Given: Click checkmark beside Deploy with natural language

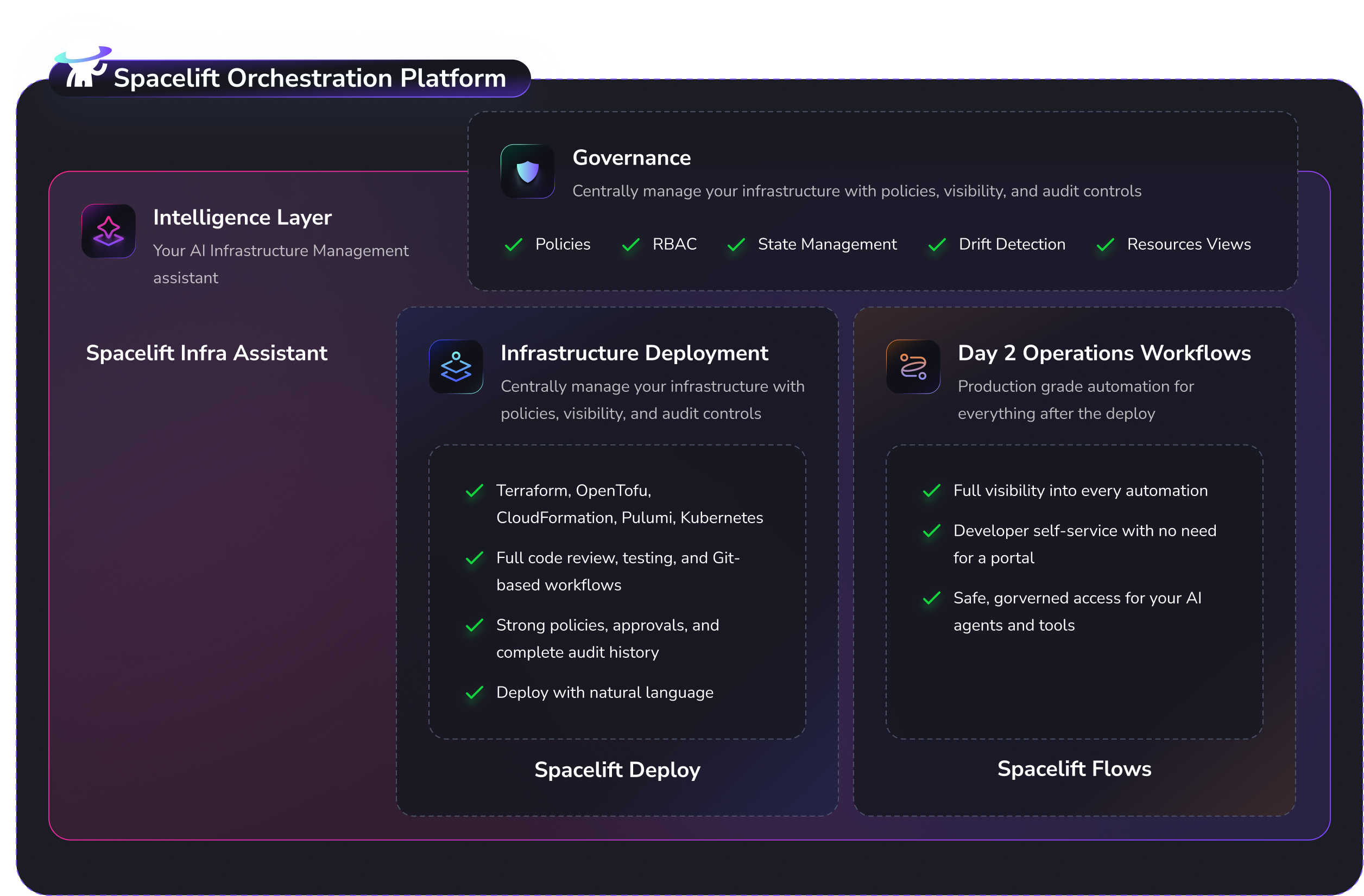Looking at the screenshot, I should coord(474,692).
